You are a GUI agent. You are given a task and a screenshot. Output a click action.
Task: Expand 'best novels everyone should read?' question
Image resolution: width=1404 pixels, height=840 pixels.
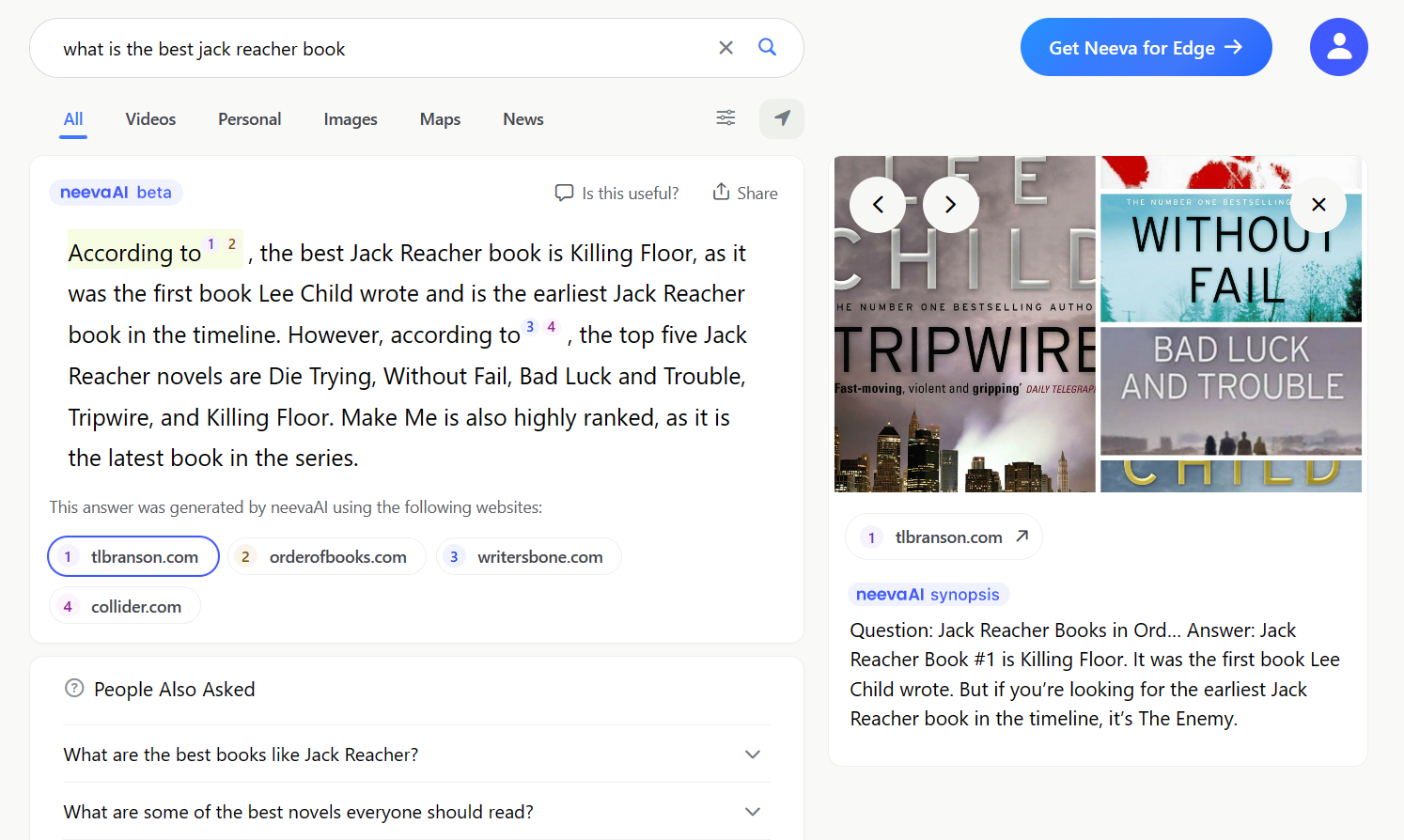(416, 812)
